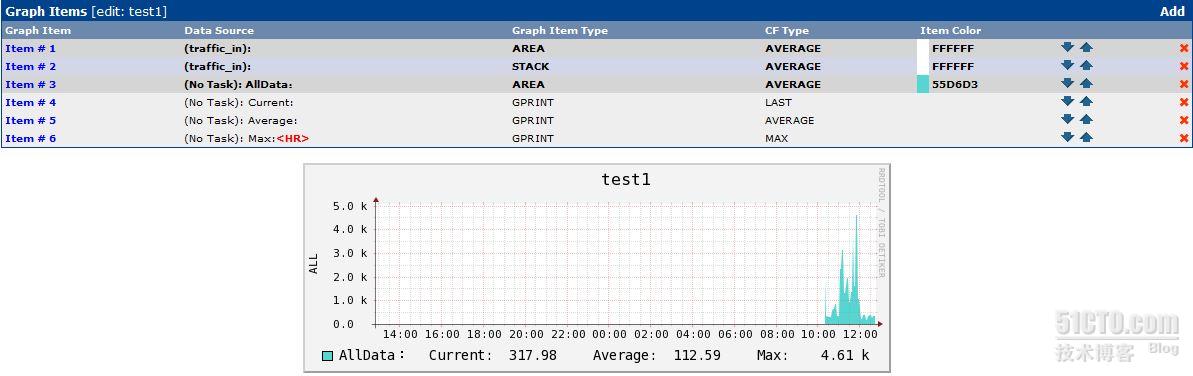
Task: Delete Item # 4 with red X
Action: pos(1184,102)
